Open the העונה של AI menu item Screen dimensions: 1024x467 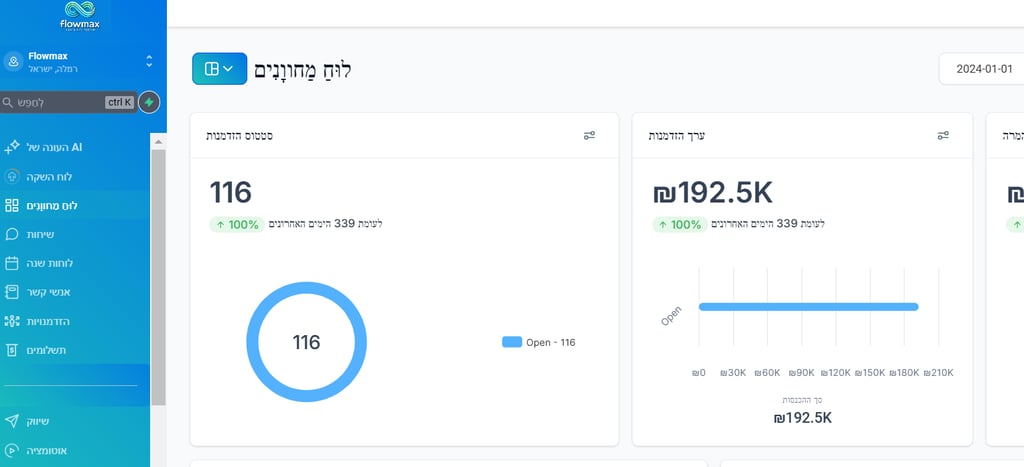click(54, 148)
